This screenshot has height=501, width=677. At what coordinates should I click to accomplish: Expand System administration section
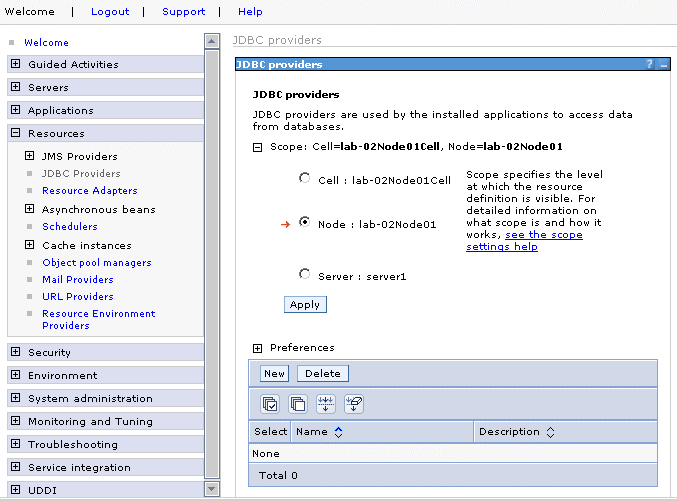coord(16,397)
